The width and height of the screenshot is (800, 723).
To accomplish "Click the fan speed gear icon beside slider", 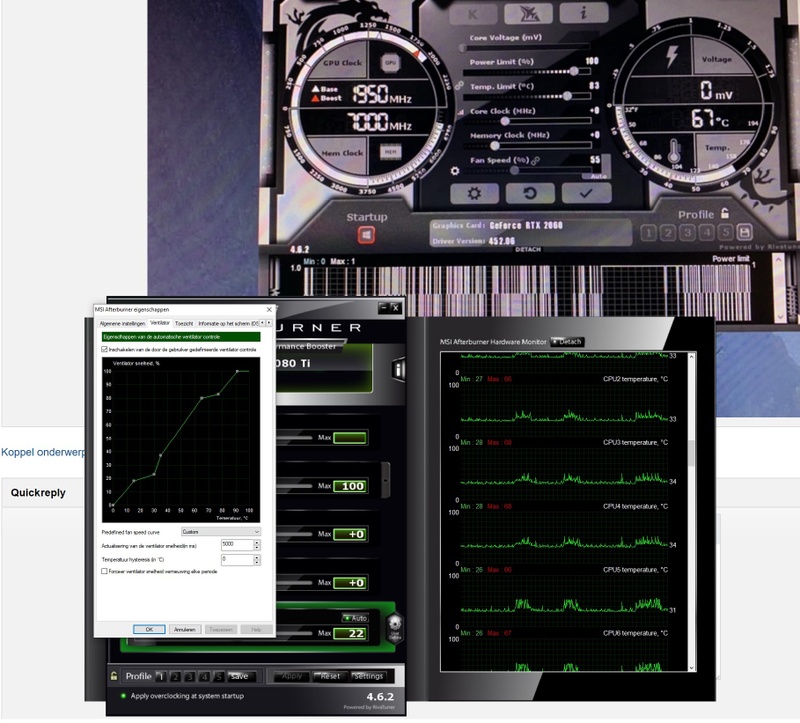I will [455, 171].
